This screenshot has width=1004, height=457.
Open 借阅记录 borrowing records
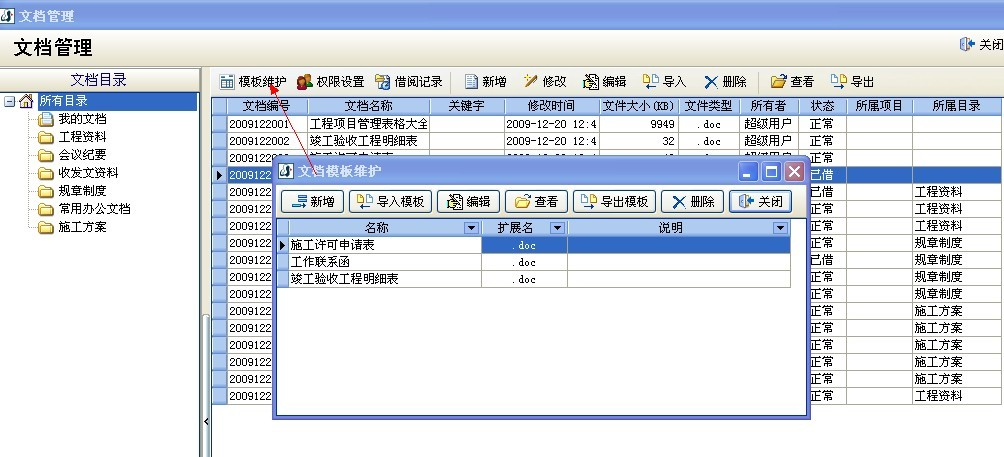(408, 82)
